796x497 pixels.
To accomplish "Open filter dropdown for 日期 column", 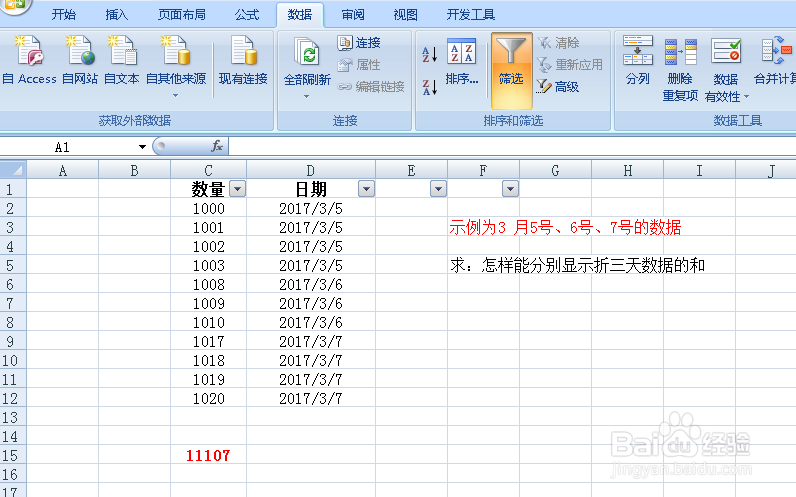I will (366, 189).
